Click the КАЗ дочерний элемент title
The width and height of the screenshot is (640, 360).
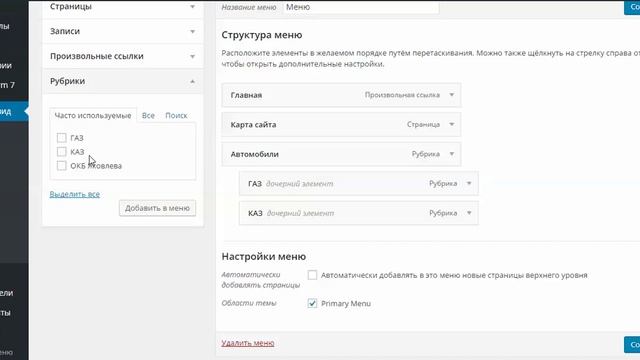point(291,213)
